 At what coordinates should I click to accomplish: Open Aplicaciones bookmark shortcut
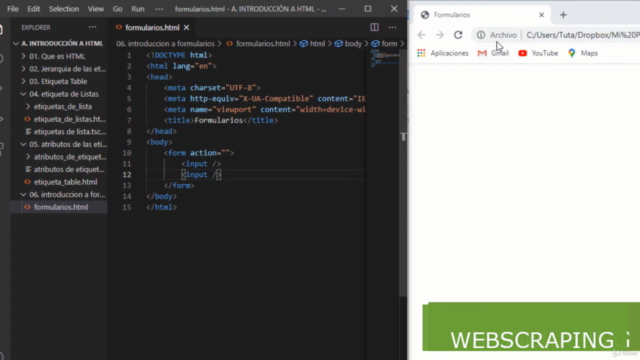(443, 53)
